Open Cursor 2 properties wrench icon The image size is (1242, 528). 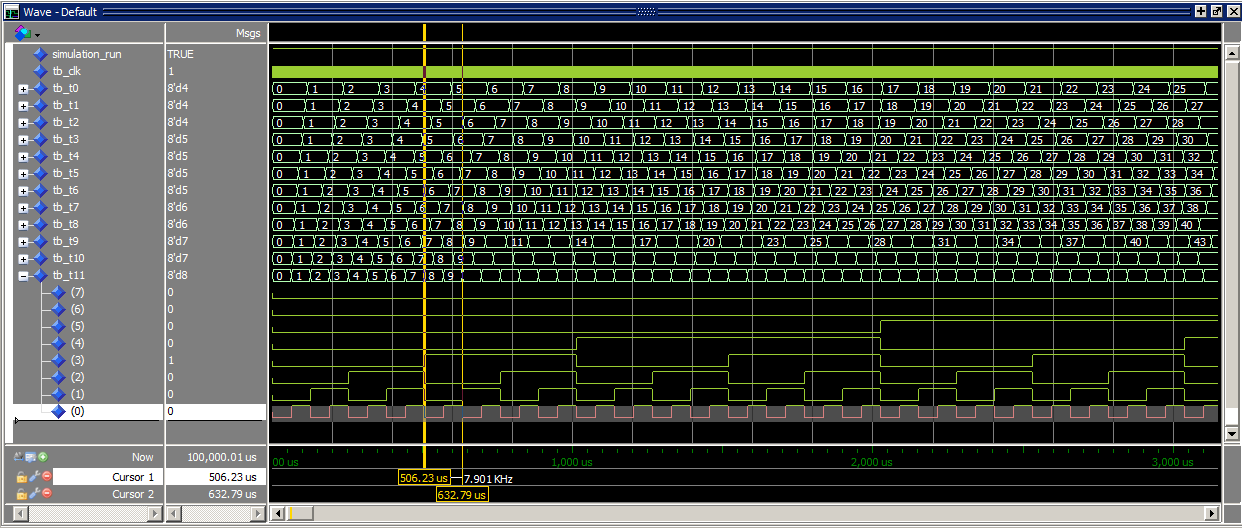coord(34,494)
